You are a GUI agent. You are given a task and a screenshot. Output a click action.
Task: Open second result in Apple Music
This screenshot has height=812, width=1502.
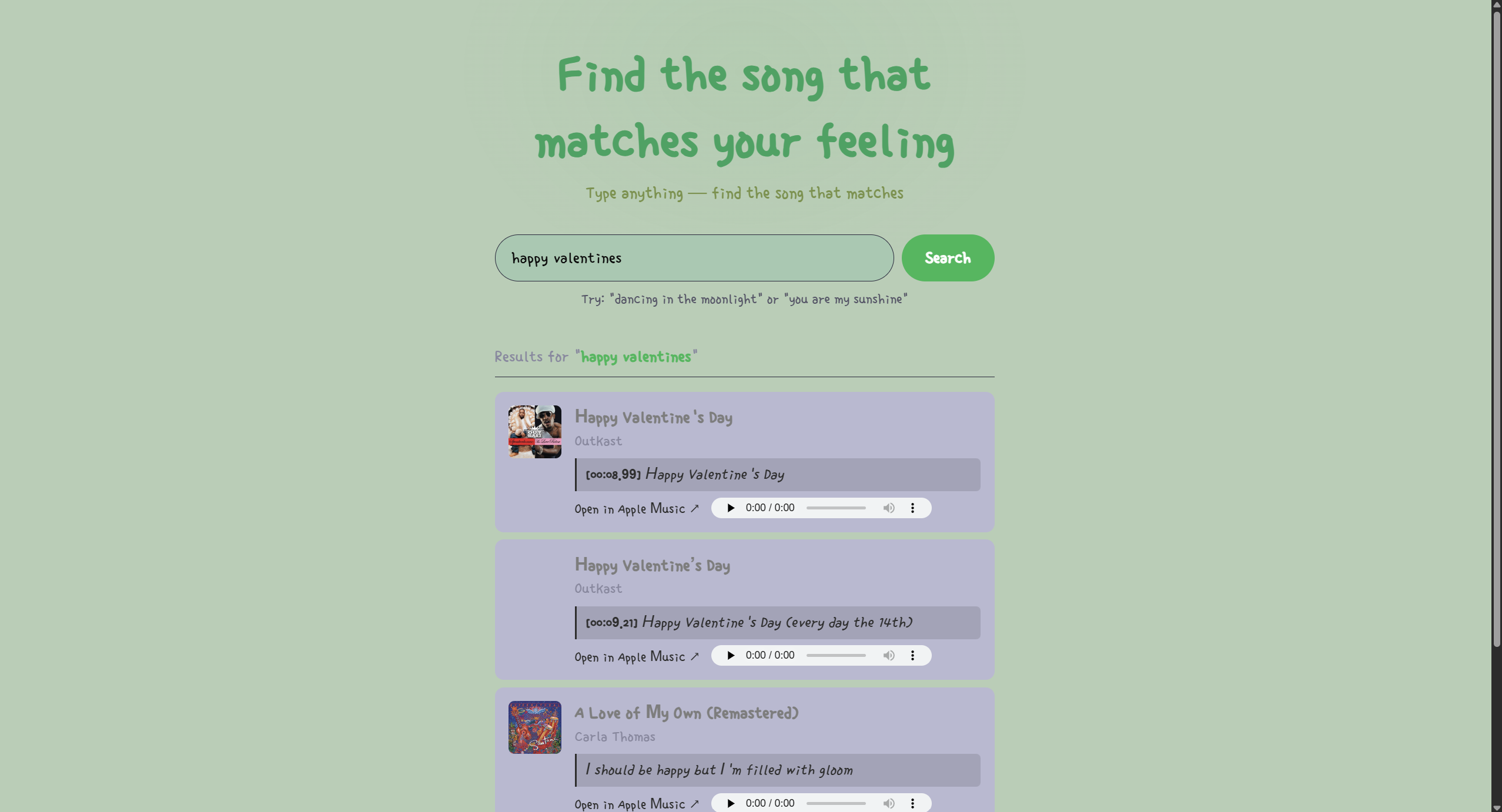(636, 657)
